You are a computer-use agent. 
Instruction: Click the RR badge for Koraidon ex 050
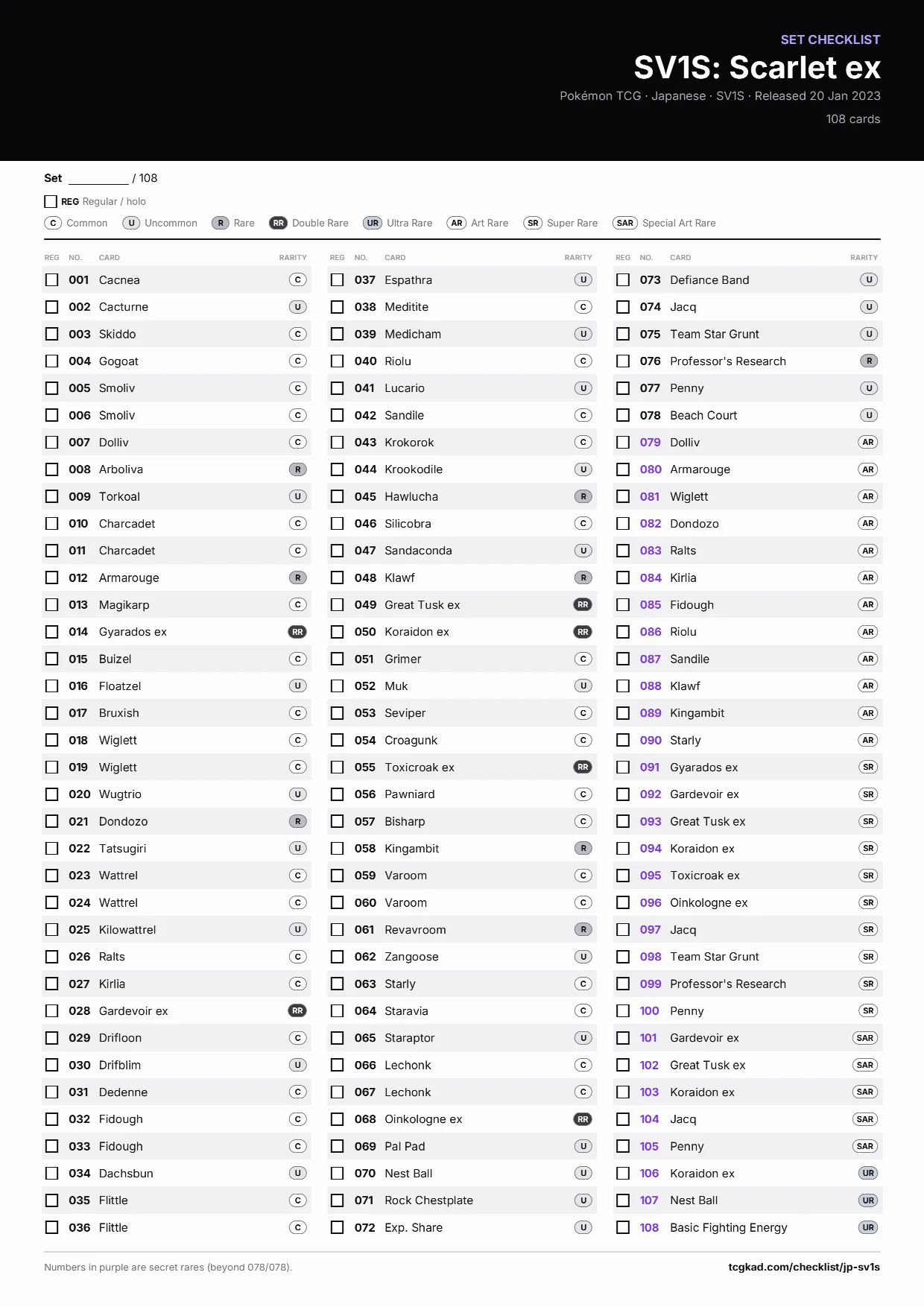coord(583,632)
